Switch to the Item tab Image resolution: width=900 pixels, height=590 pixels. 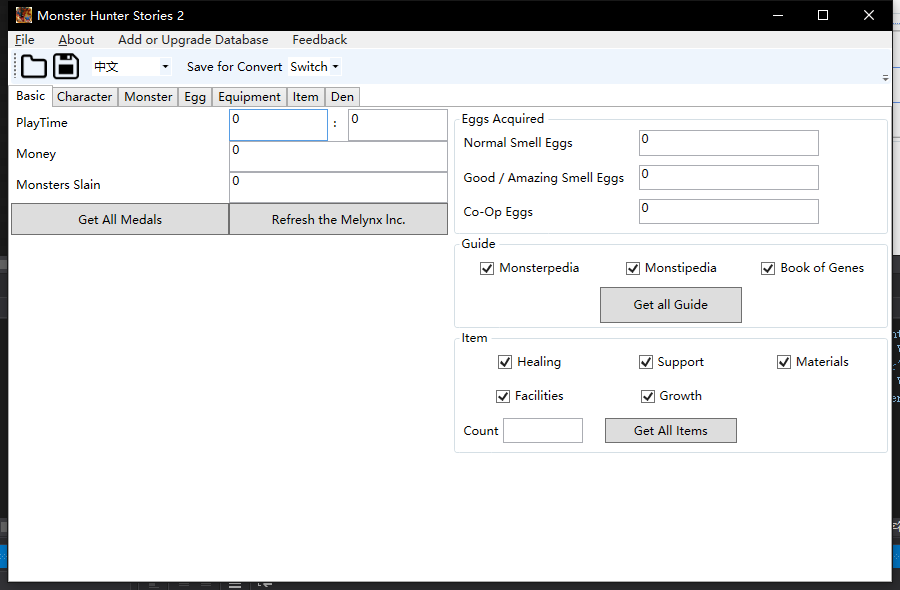click(305, 97)
